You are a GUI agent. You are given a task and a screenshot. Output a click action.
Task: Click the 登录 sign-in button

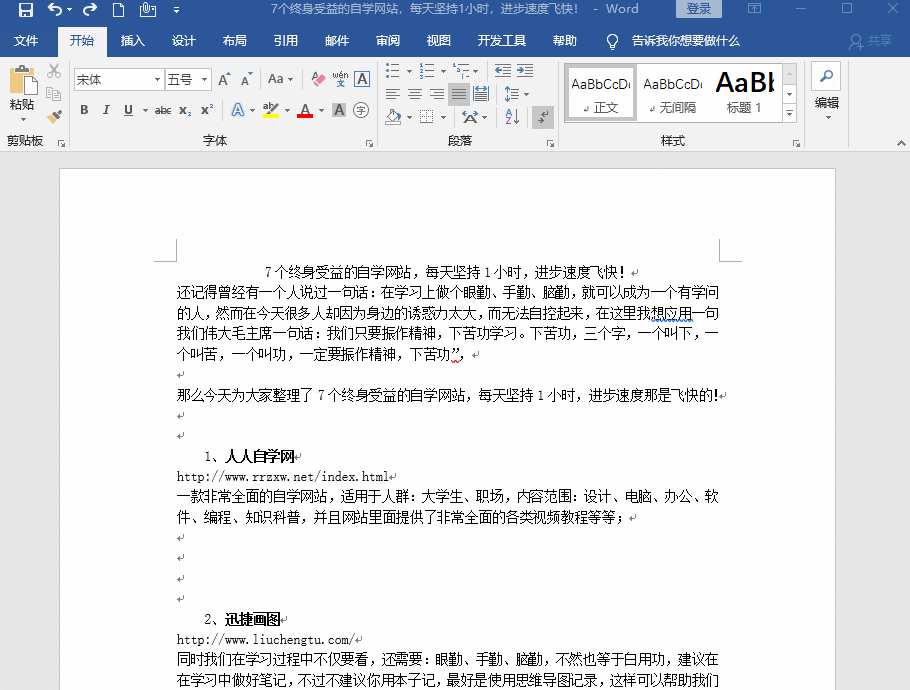[x=699, y=9]
